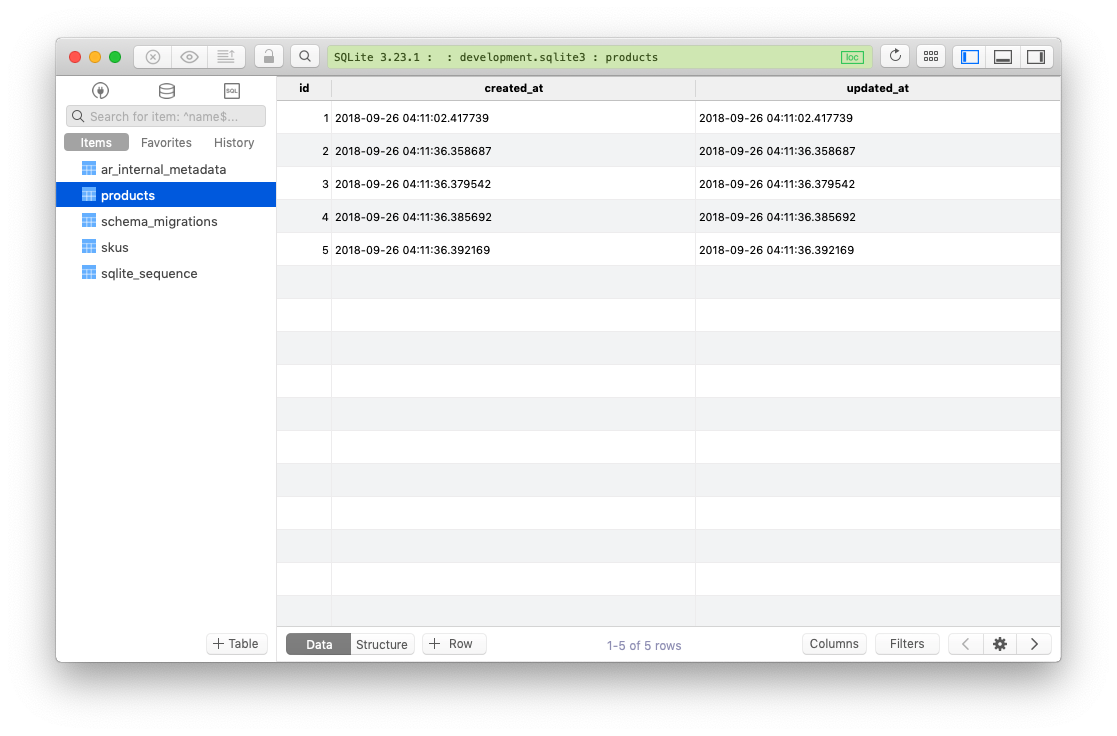Click the table icon beside ar_internal_metadata
1117x736 pixels.
89,168
